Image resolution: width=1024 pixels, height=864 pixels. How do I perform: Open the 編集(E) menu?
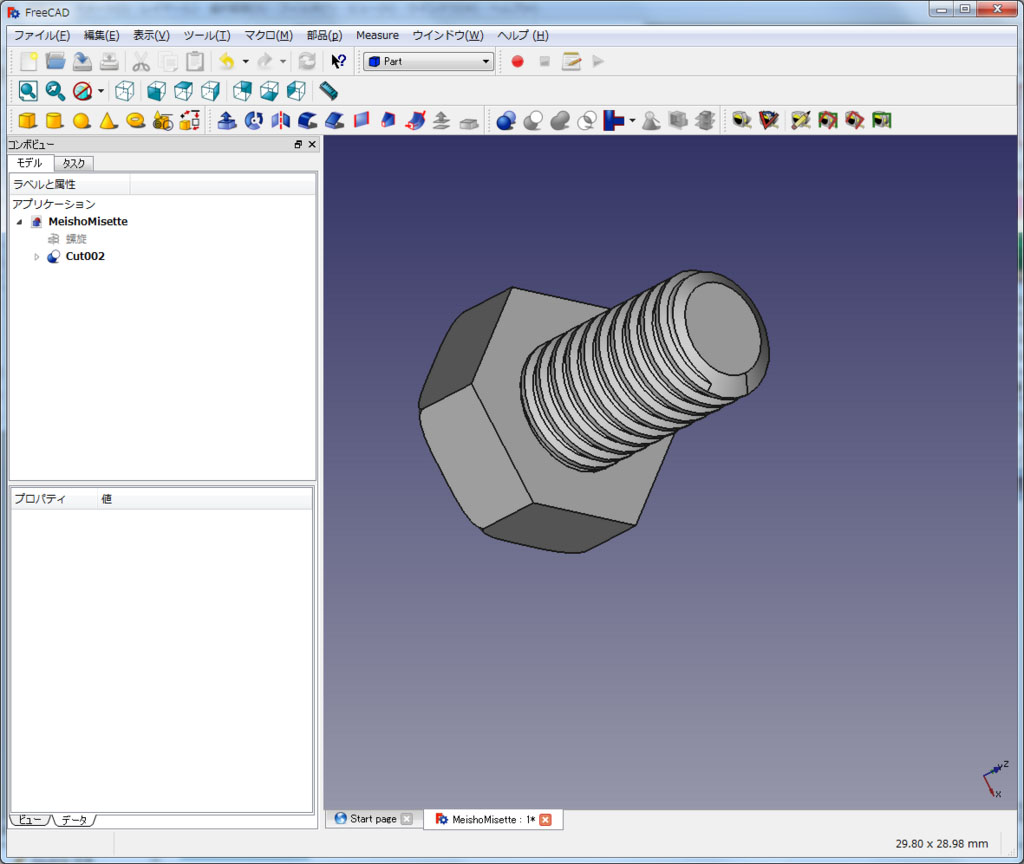[x=101, y=35]
